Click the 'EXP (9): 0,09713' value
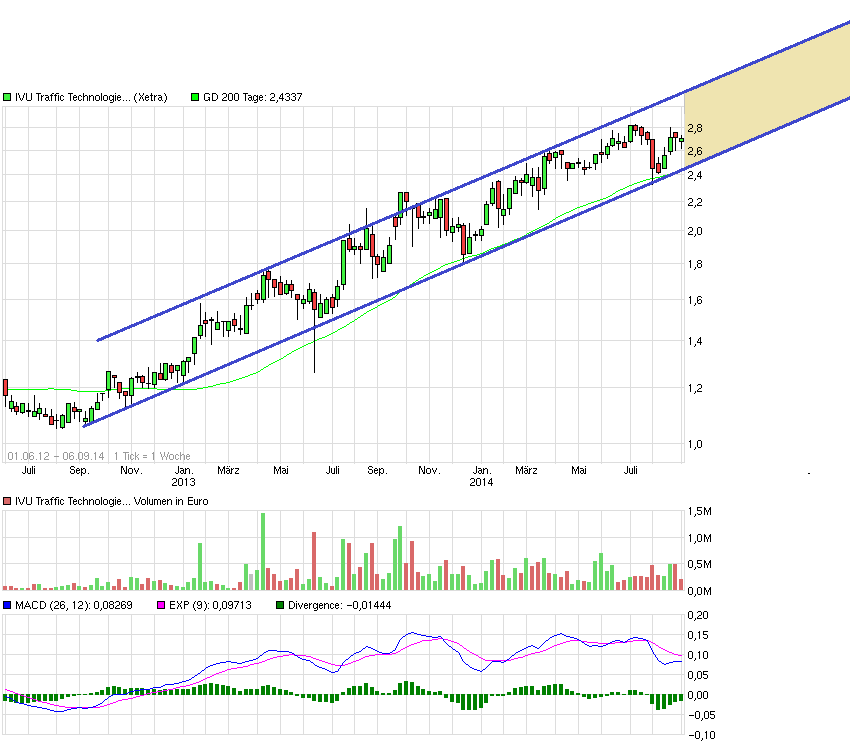This screenshot has width=850, height=743. pyautogui.click(x=210, y=605)
